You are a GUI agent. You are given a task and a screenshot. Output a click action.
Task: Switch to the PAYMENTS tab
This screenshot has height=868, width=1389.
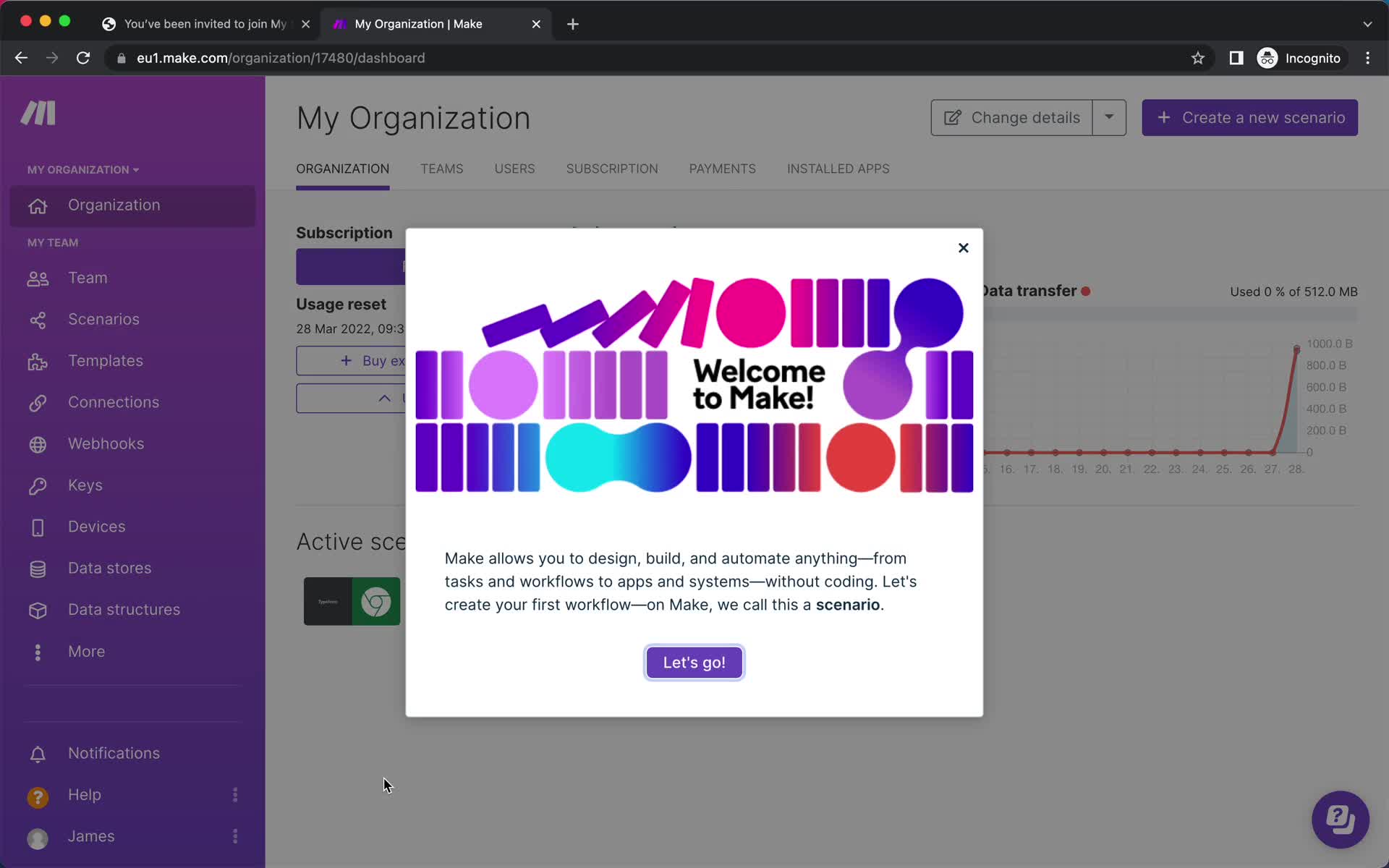click(722, 169)
